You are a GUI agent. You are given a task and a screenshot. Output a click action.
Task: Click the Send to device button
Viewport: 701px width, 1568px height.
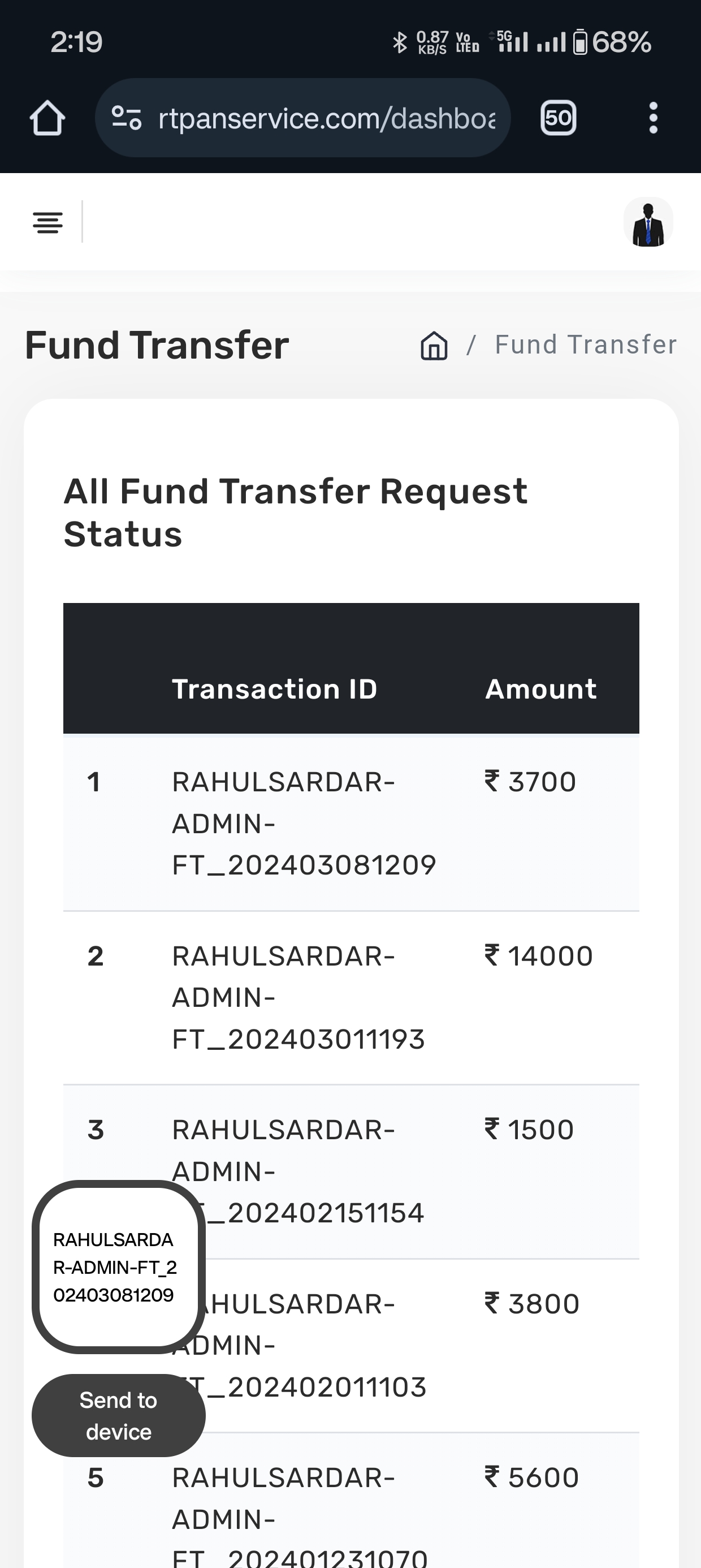point(119,1415)
